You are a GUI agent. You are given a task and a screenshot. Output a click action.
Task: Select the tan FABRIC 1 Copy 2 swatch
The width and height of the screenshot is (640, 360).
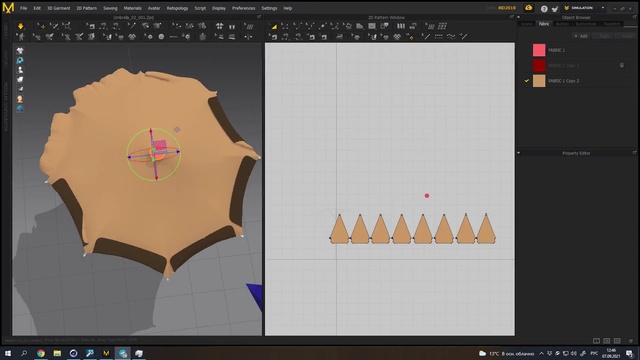[539, 81]
